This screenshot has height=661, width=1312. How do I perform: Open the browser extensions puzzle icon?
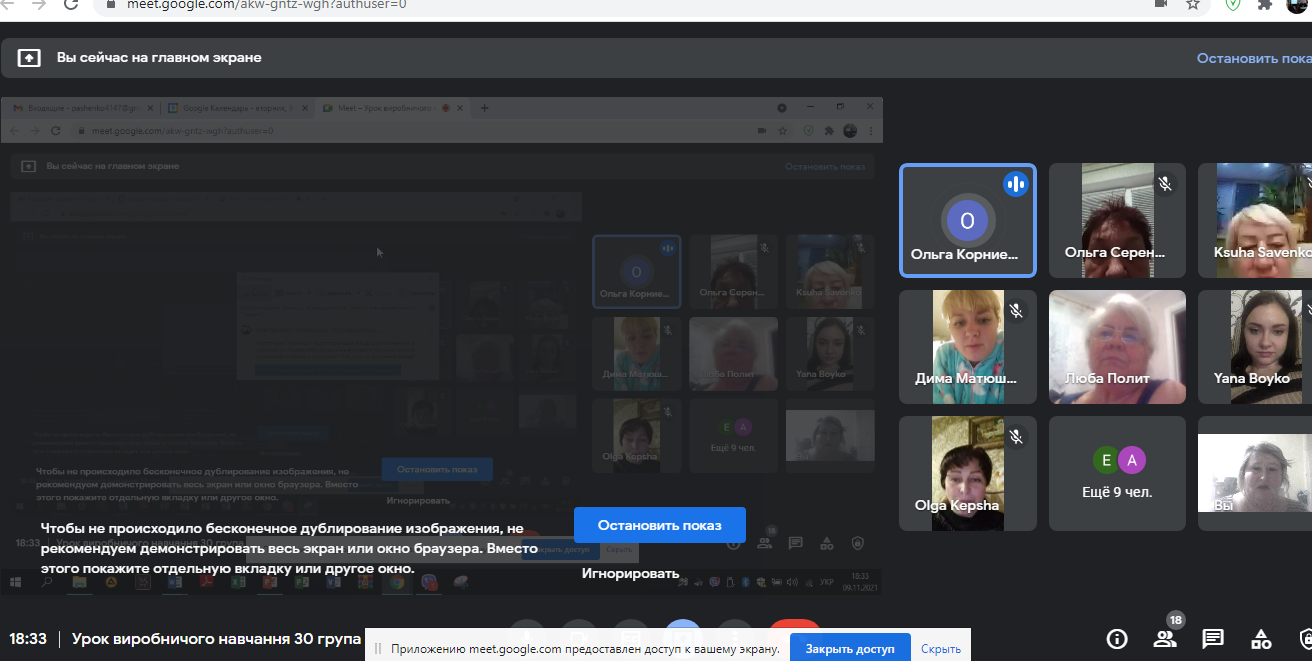1265,4
